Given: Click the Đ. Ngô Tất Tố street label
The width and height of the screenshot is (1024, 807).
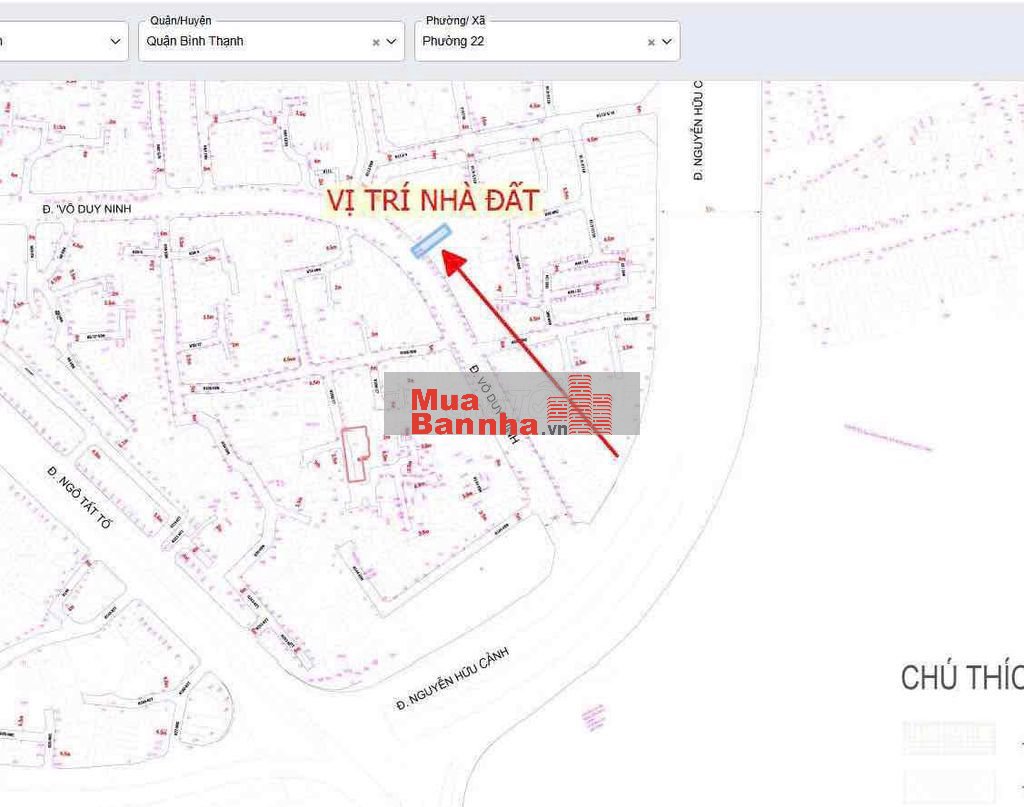Looking at the screenshot, I should (81, 497).
